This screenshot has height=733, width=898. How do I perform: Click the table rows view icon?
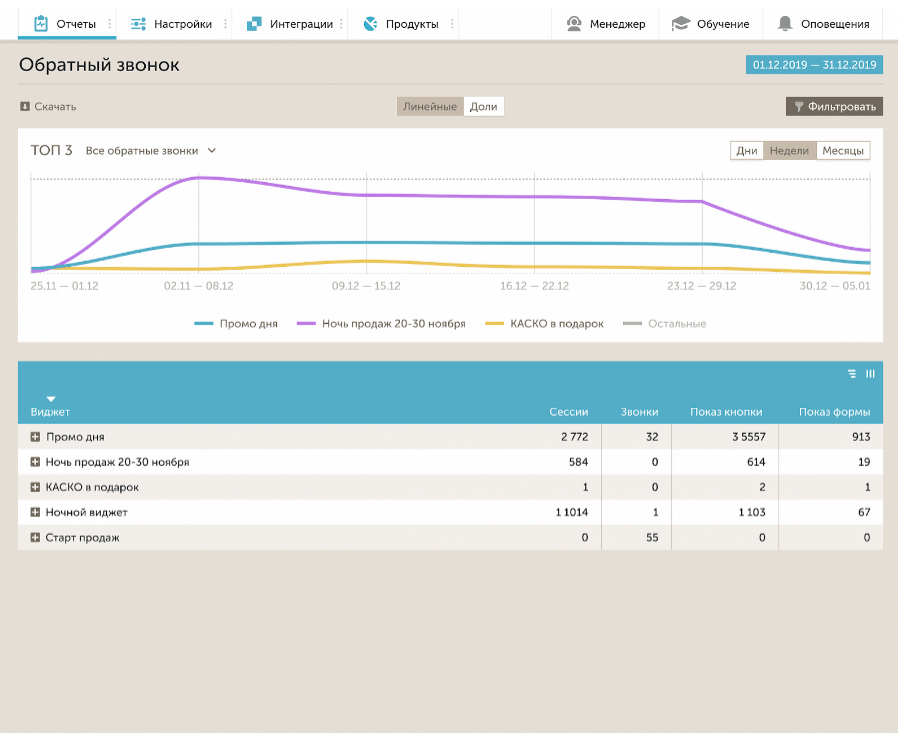[852, 374]
